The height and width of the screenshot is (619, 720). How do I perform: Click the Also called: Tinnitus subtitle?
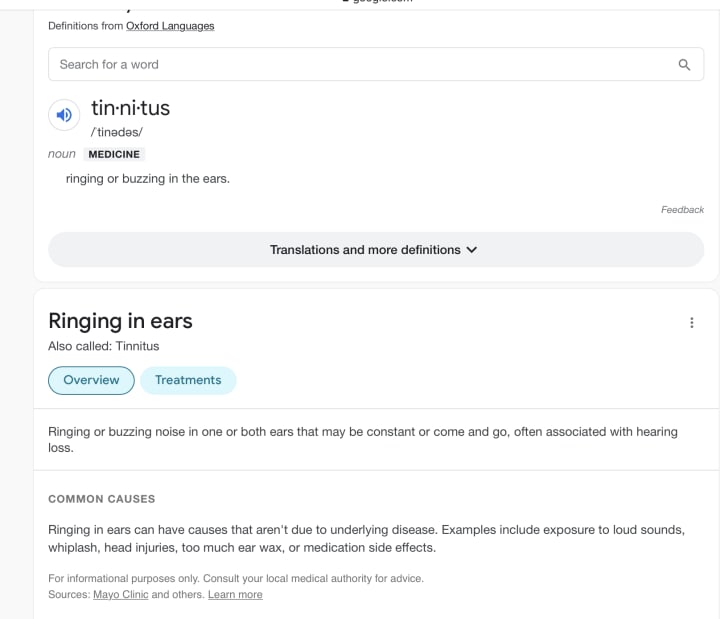click(x=104, y=346)
